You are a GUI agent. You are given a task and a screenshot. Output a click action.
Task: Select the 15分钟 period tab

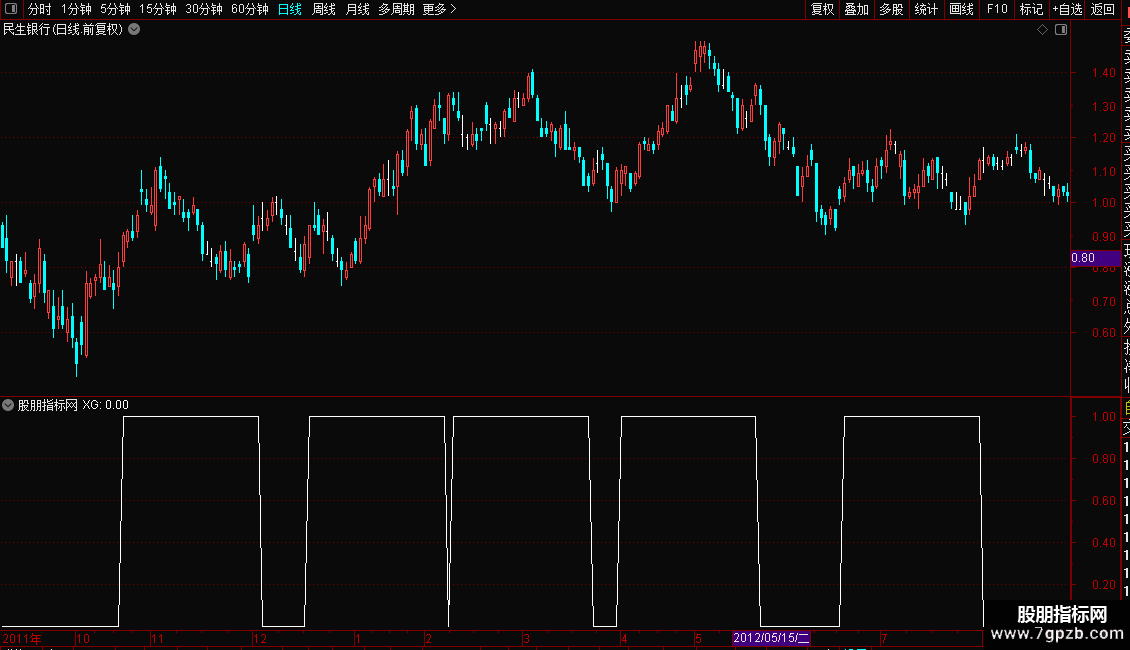(x=158, y=9)
